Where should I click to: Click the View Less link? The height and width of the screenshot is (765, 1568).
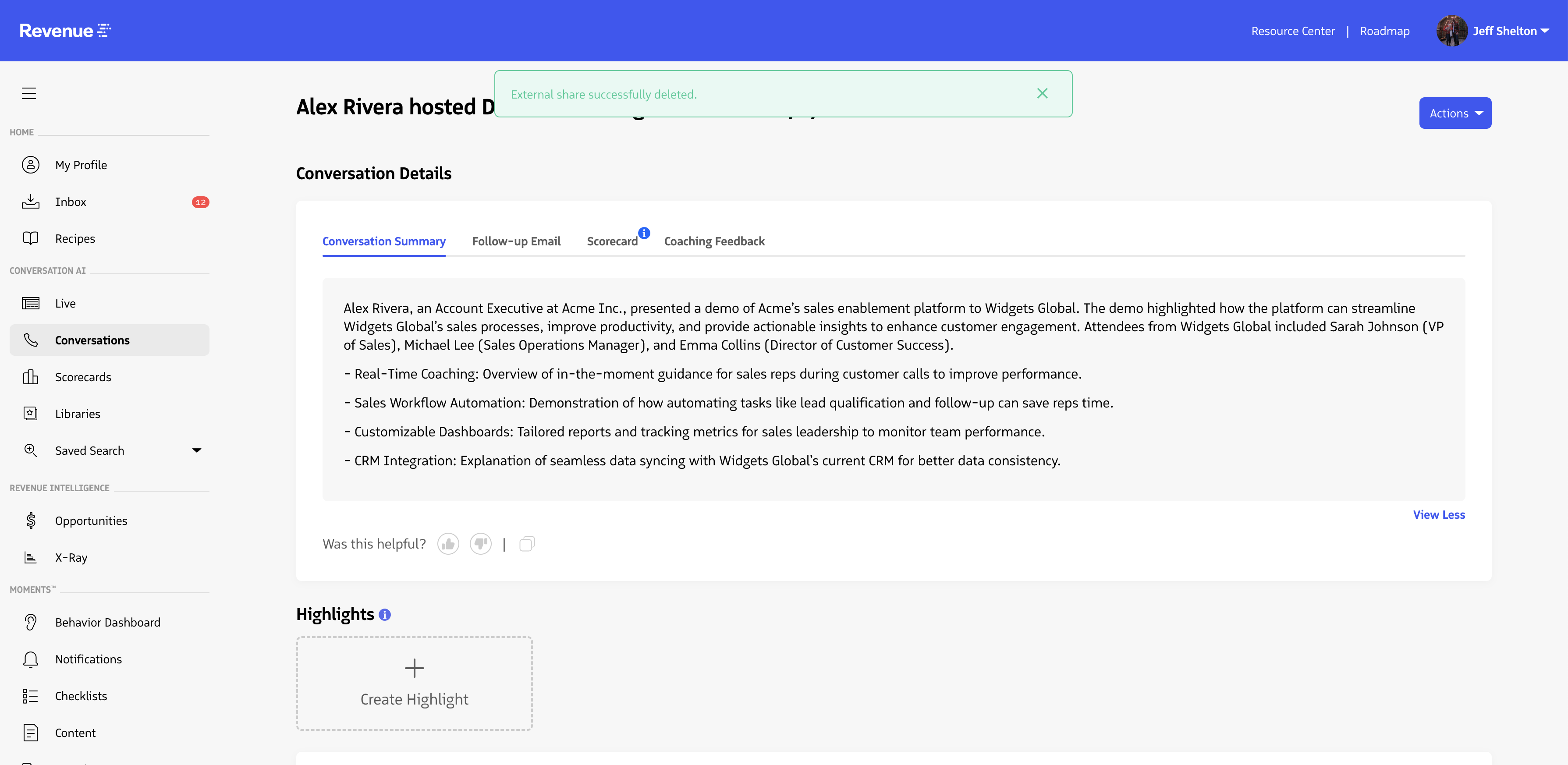(1438, 515)
